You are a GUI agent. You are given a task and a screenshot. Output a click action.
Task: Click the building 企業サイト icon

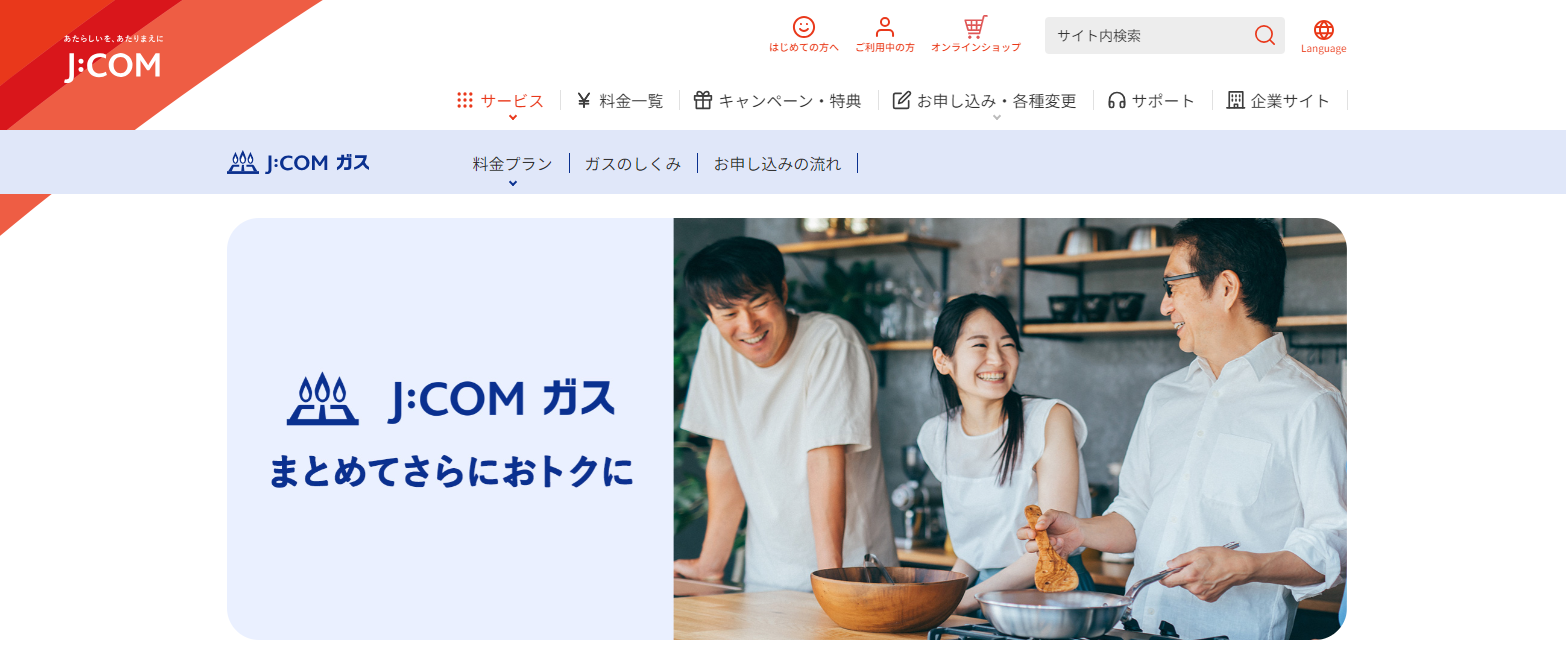click(1236, 100)
